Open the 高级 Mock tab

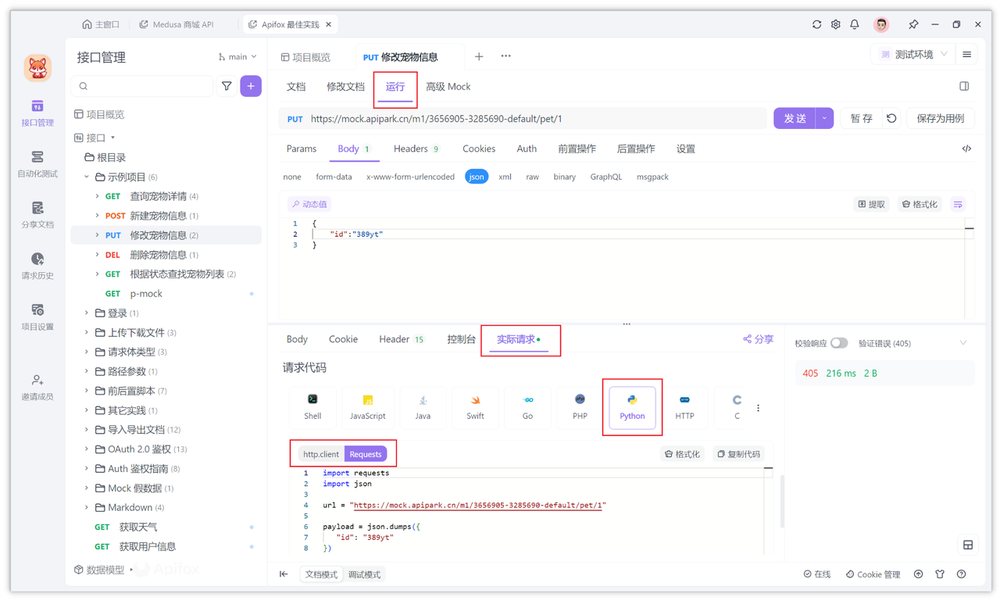coord(448,87)
